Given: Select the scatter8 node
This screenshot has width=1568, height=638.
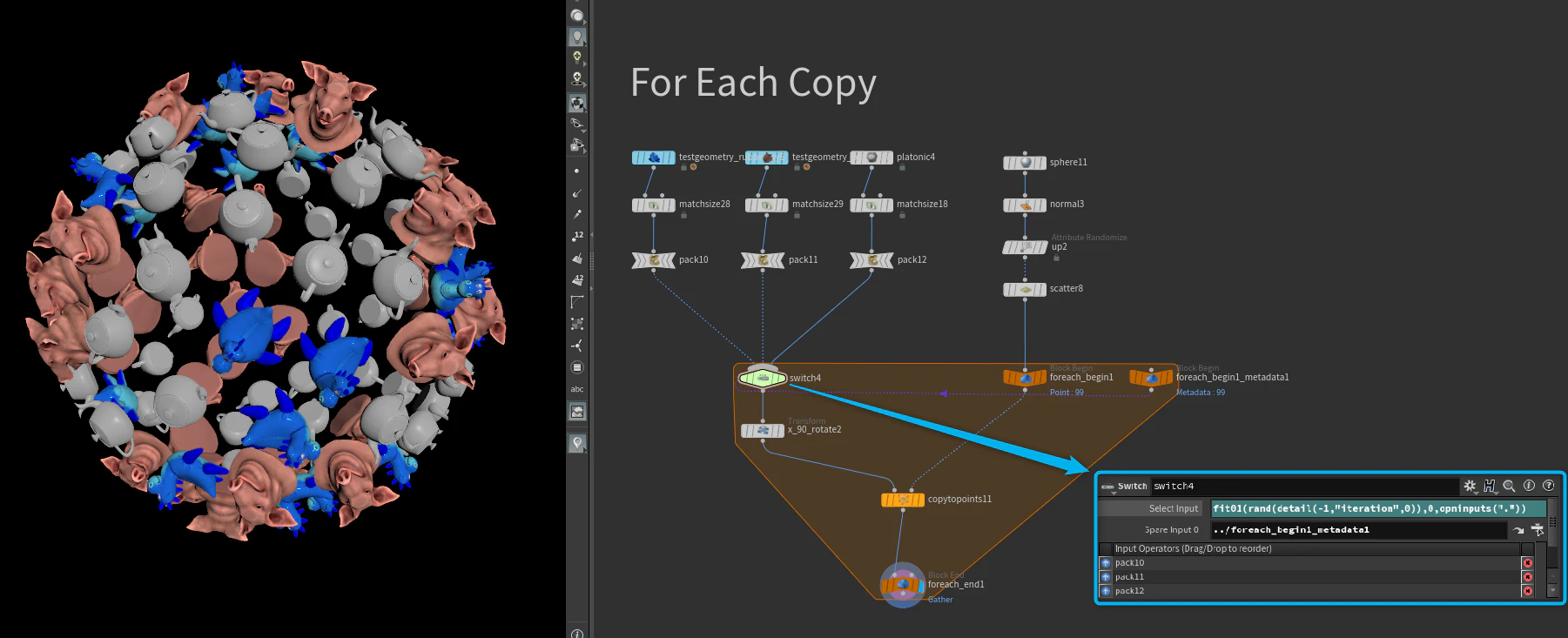Looking at the screenshot, I should coord(1025,289).
